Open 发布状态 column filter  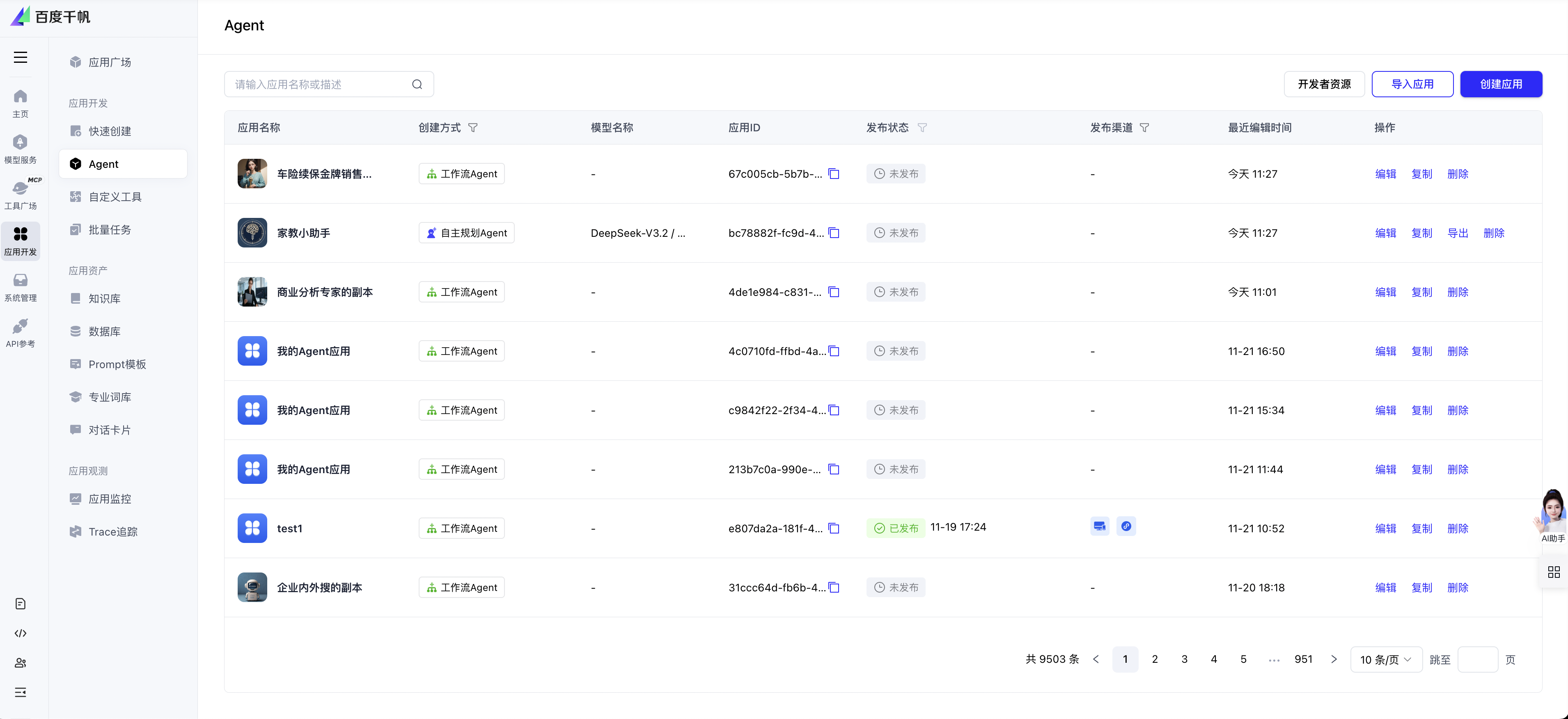pyautogui.click(x=922, y=128)
